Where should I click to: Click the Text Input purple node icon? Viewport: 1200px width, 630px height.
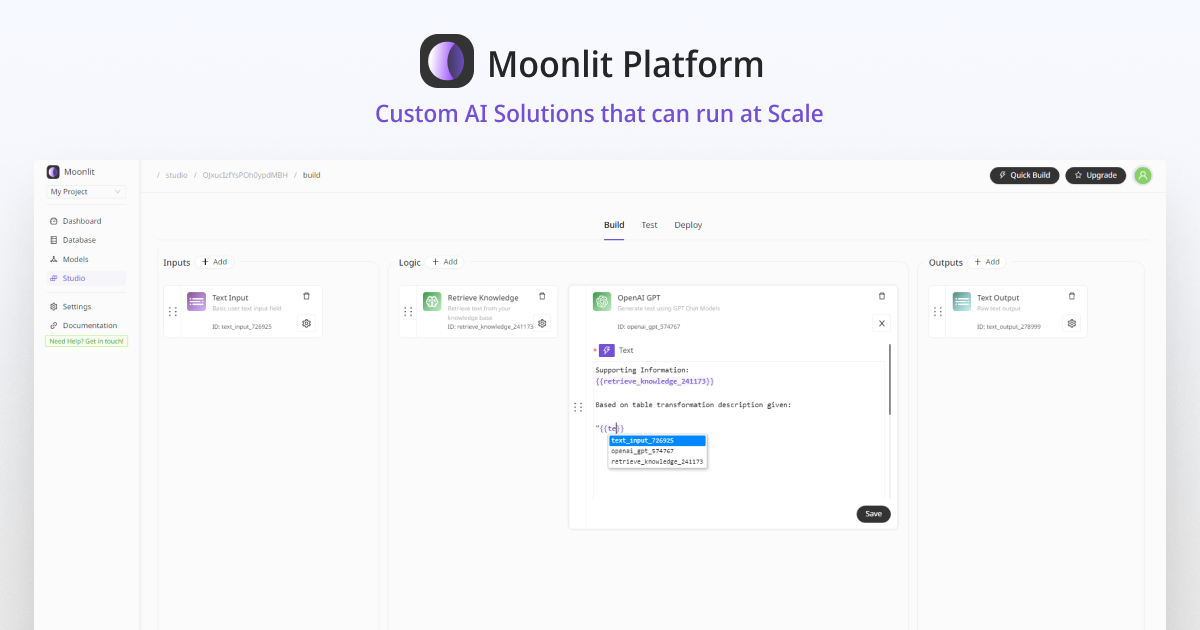195,300
